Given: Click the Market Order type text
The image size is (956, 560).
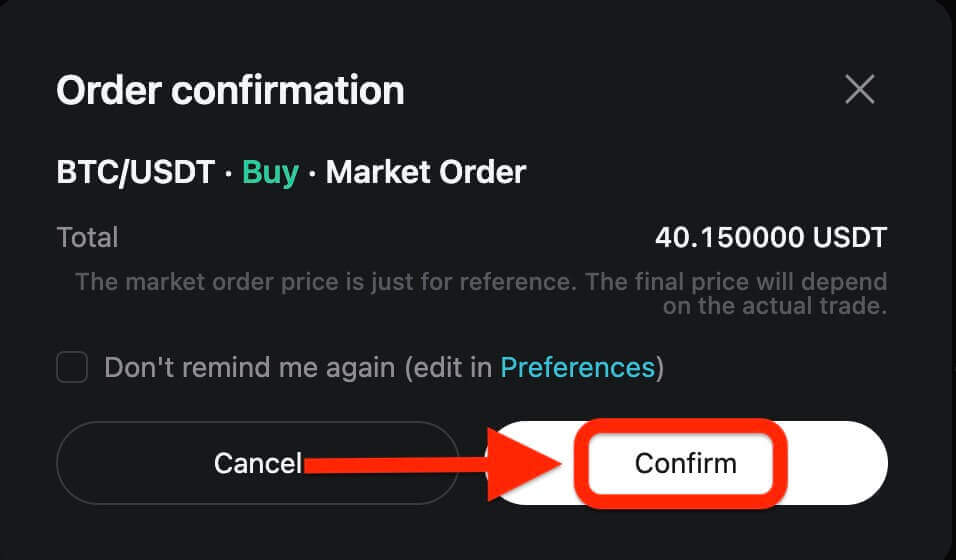Looking at the screenshot, I should tap(425, 172).
